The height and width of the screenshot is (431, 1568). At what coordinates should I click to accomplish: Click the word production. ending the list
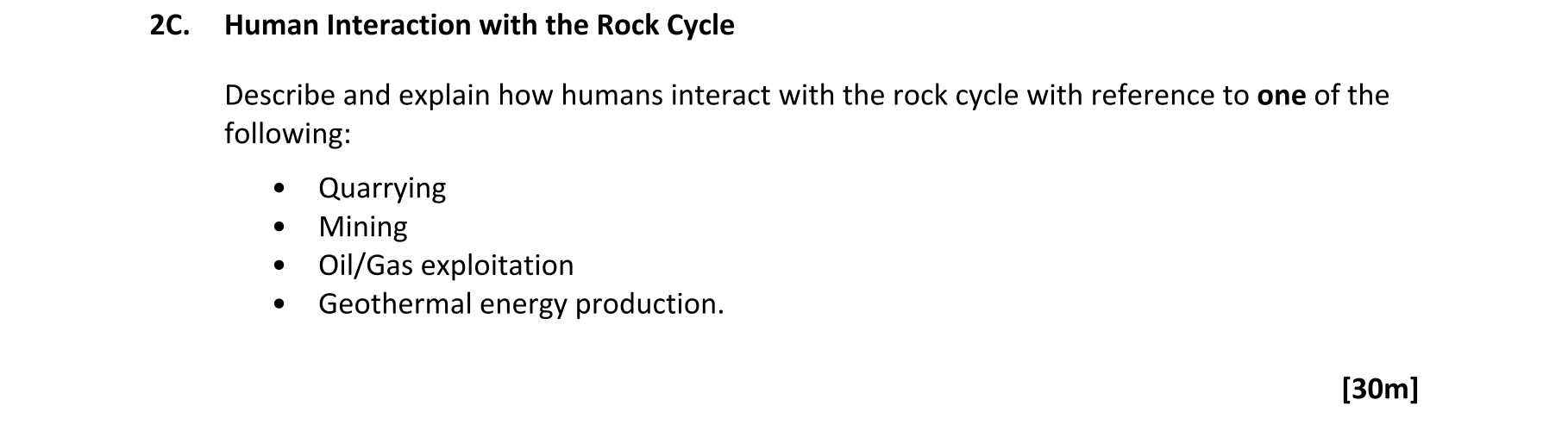(x=649, y=304)
